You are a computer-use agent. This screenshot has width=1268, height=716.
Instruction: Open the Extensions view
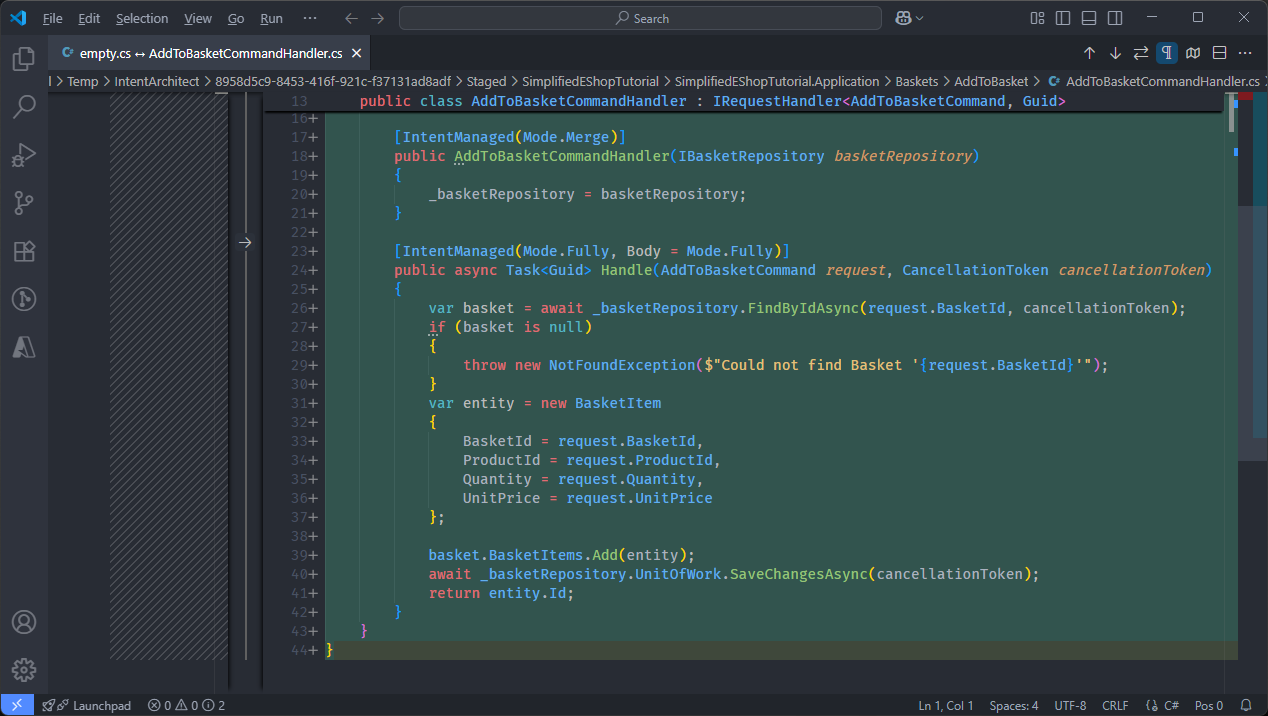[x=24, y=251]
